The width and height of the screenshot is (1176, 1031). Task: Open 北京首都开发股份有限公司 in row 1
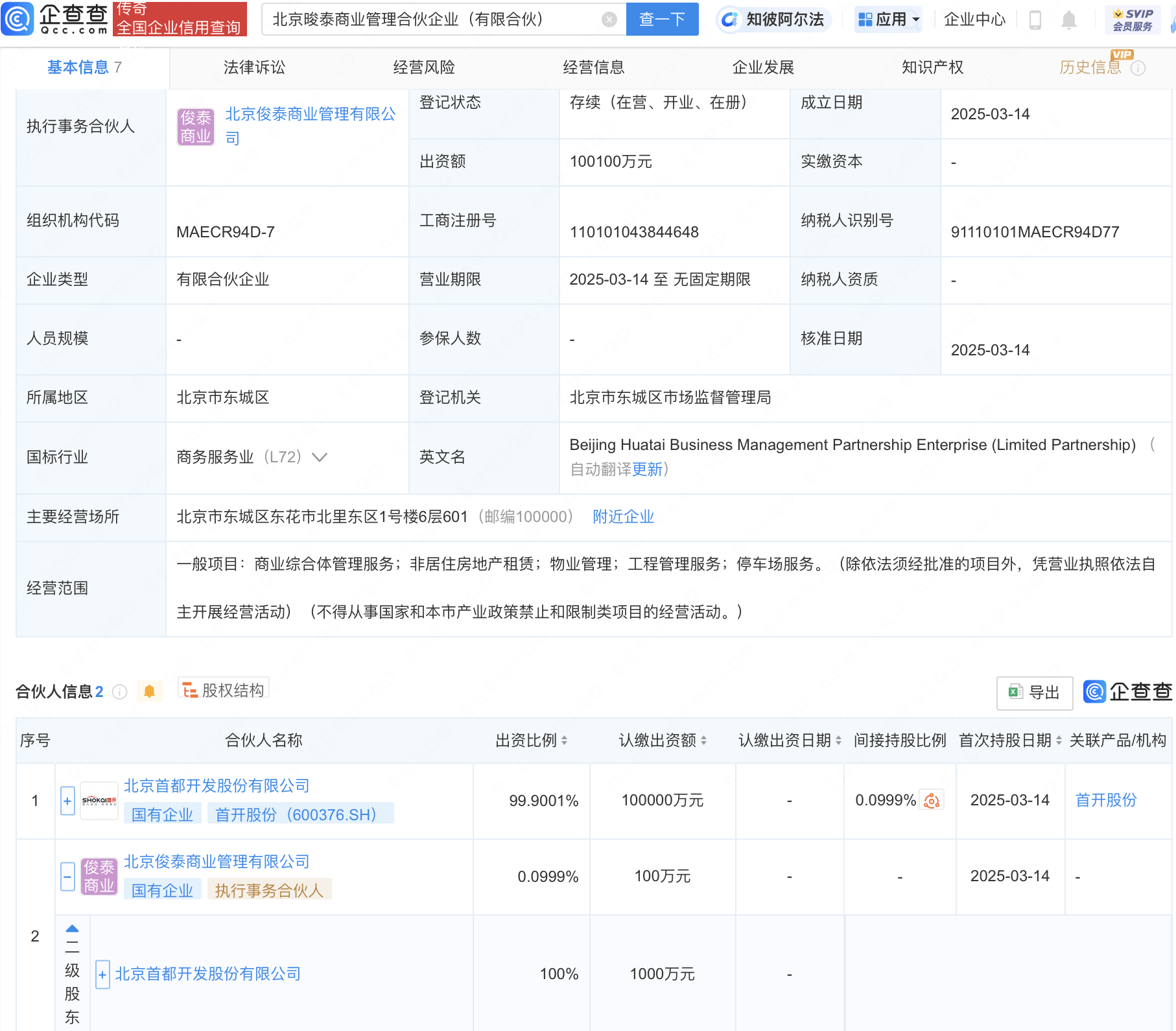click(x=217, y=786)
